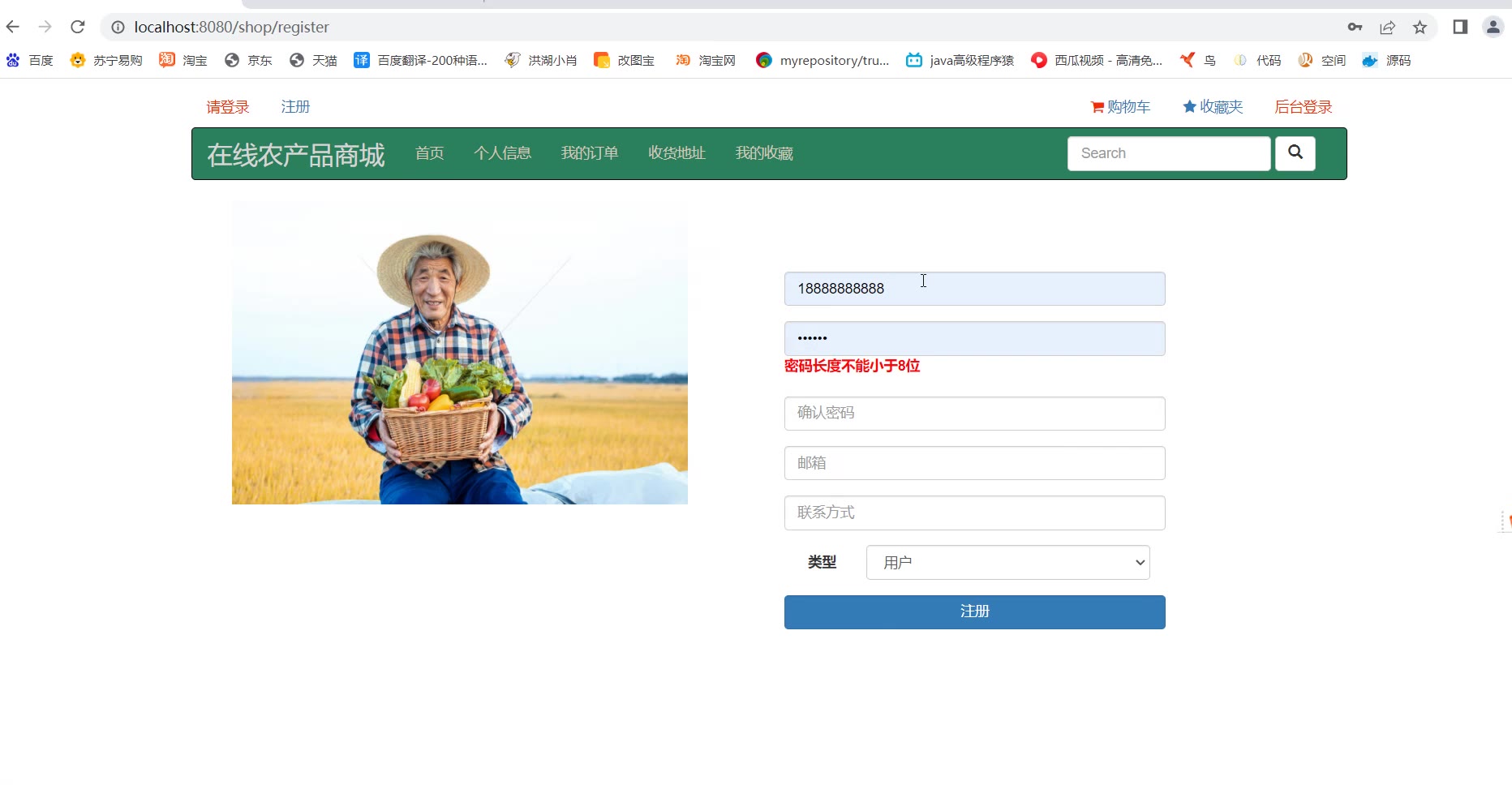Click the 密码长度不能小于8位 error message
This screenshot has width=1512, height=785.
click(852, 366)
